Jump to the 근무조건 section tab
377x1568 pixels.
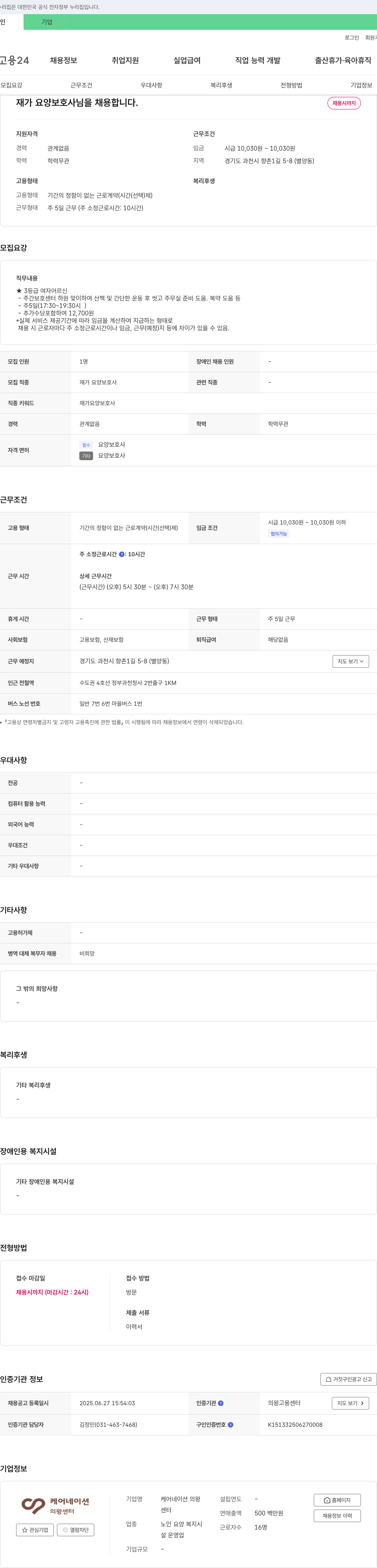coord(81,85)
